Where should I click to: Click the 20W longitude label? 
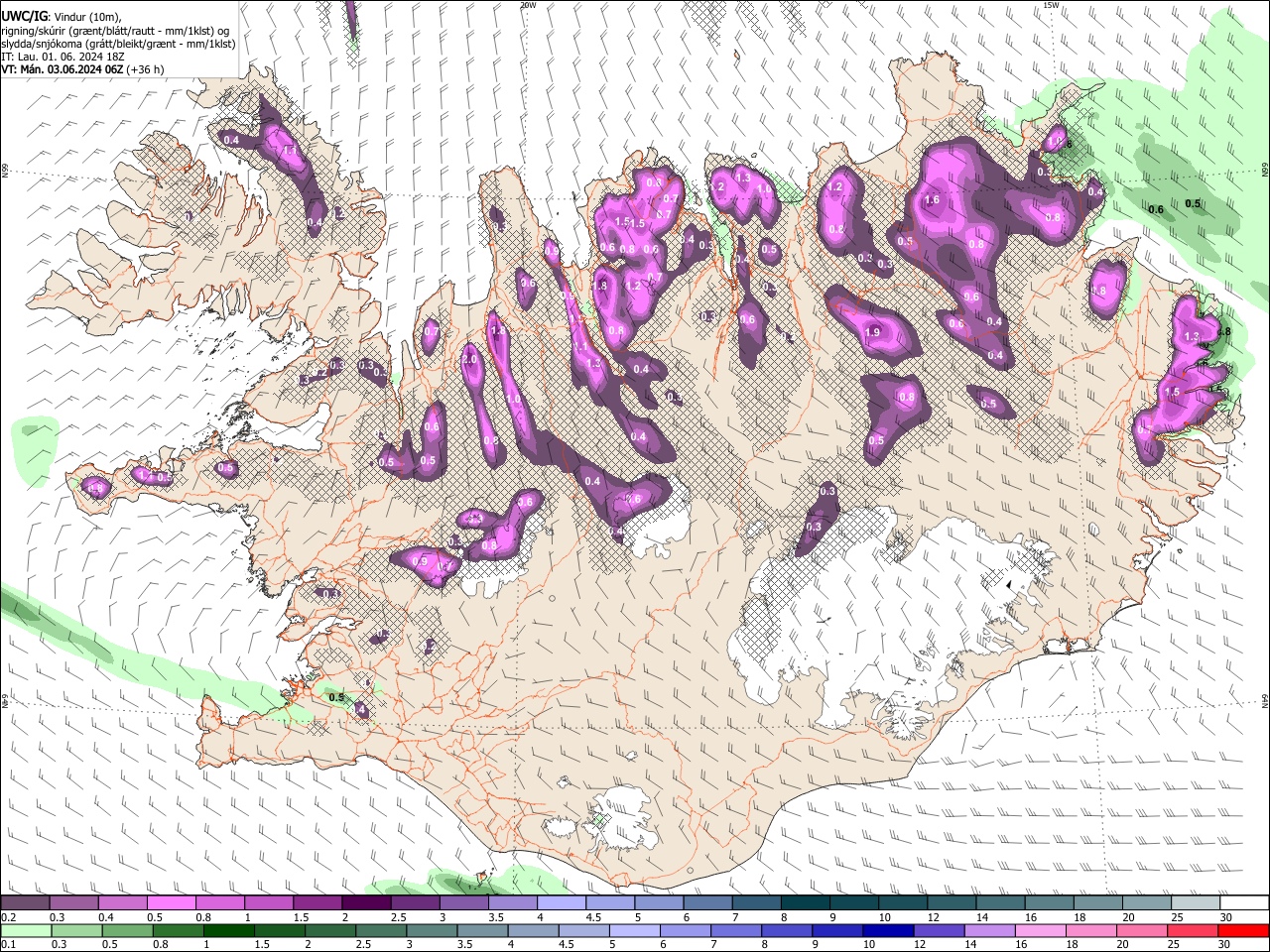[528, 5]
